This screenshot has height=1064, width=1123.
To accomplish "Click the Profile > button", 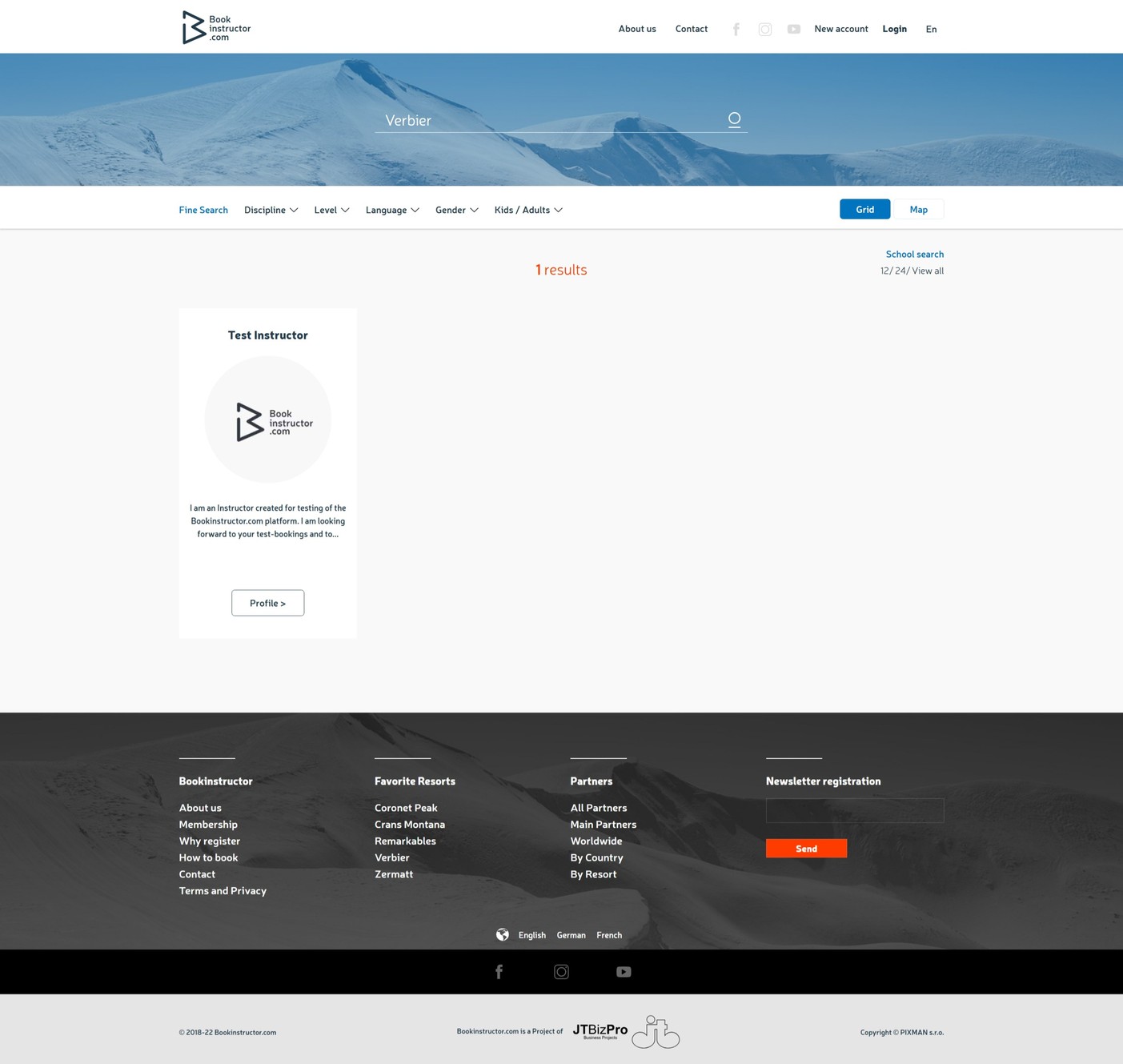I will tap(267, 603).
